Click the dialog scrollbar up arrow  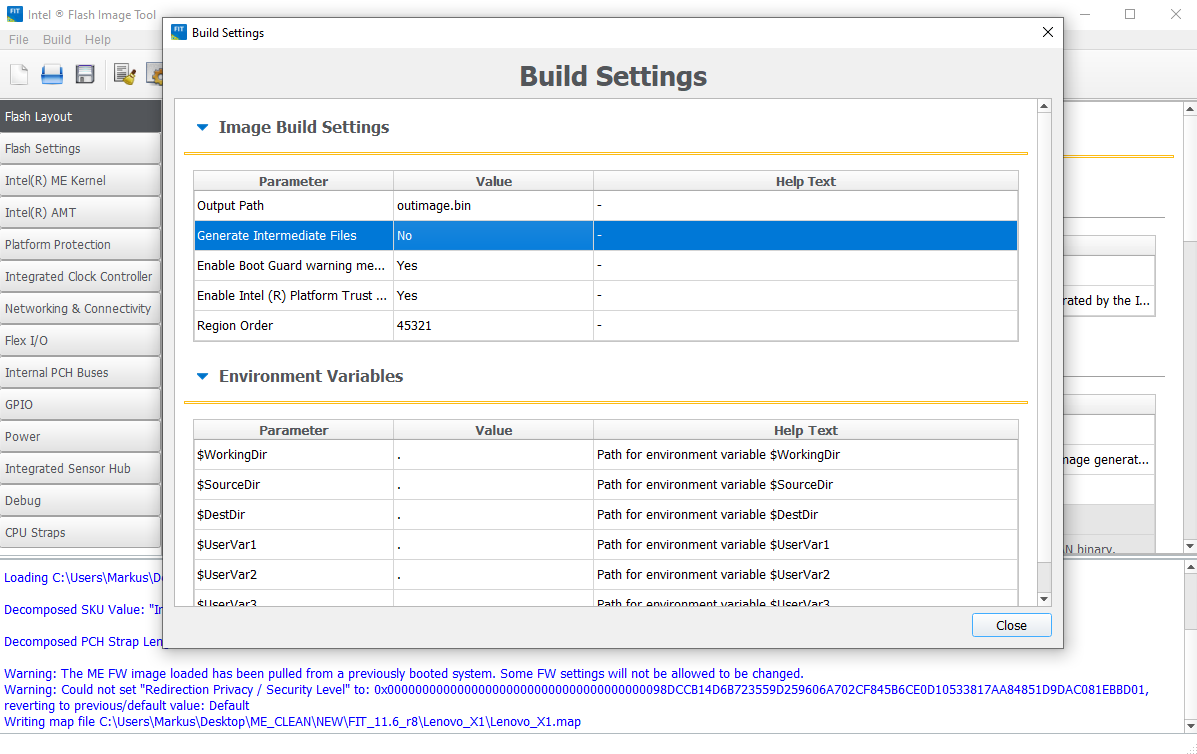pos(1044,106)
